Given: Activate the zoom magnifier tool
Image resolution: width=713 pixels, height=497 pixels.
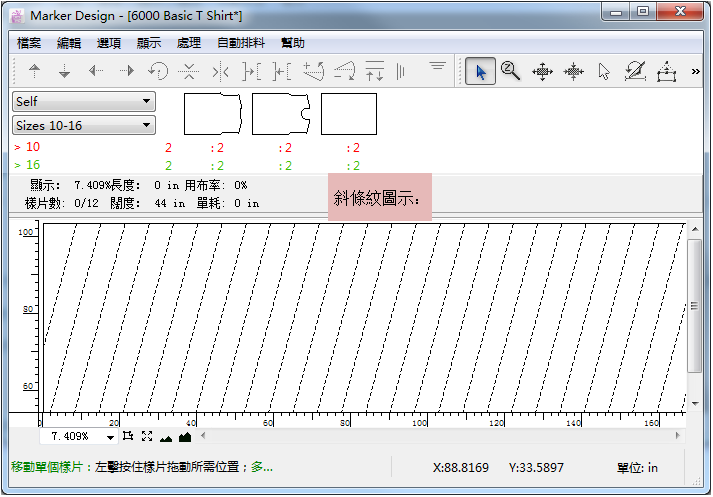Looking at the screenshot, I should click(510, 72).
